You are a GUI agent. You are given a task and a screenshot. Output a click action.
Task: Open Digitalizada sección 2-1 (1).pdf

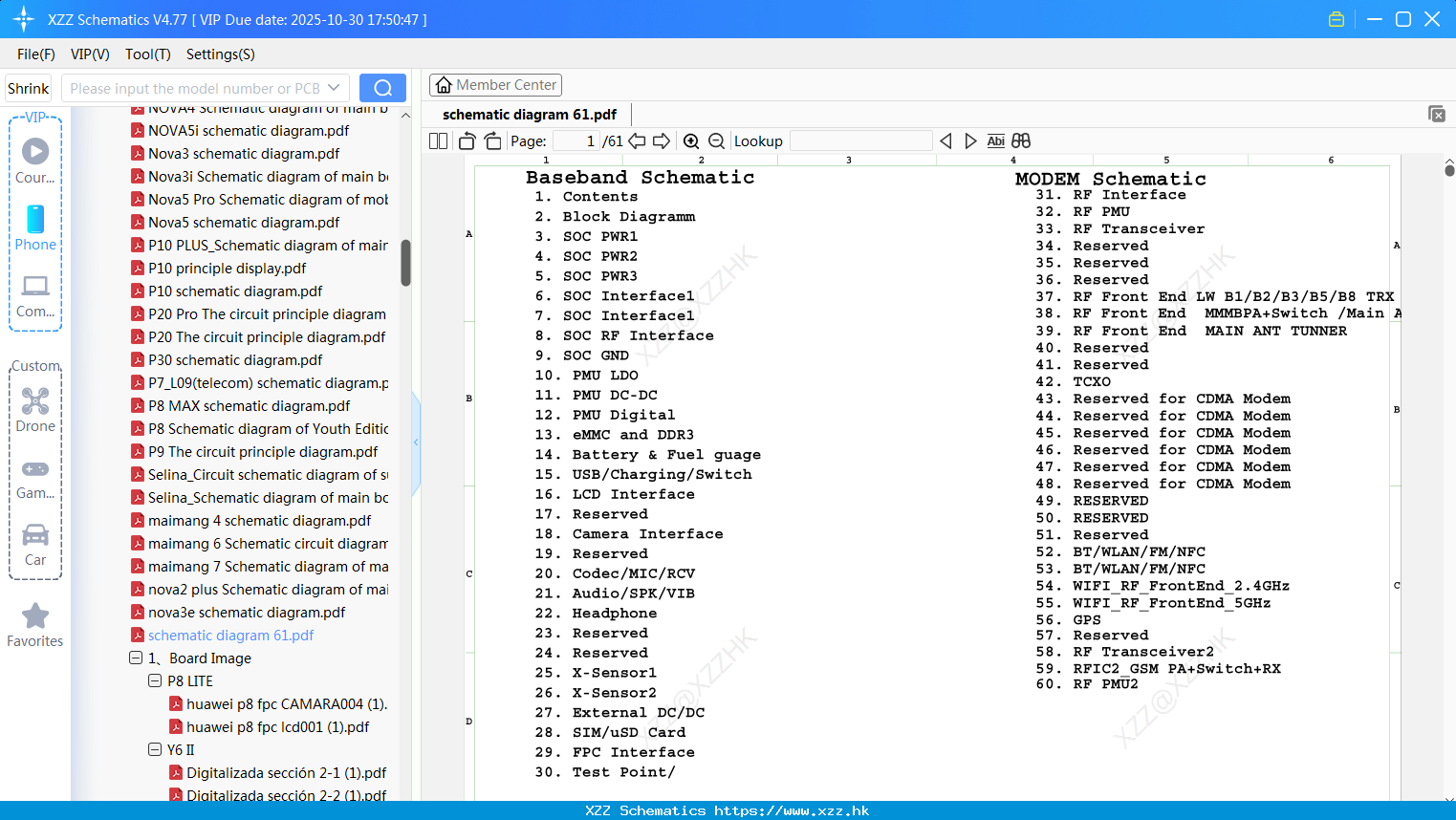pos(286,772)
